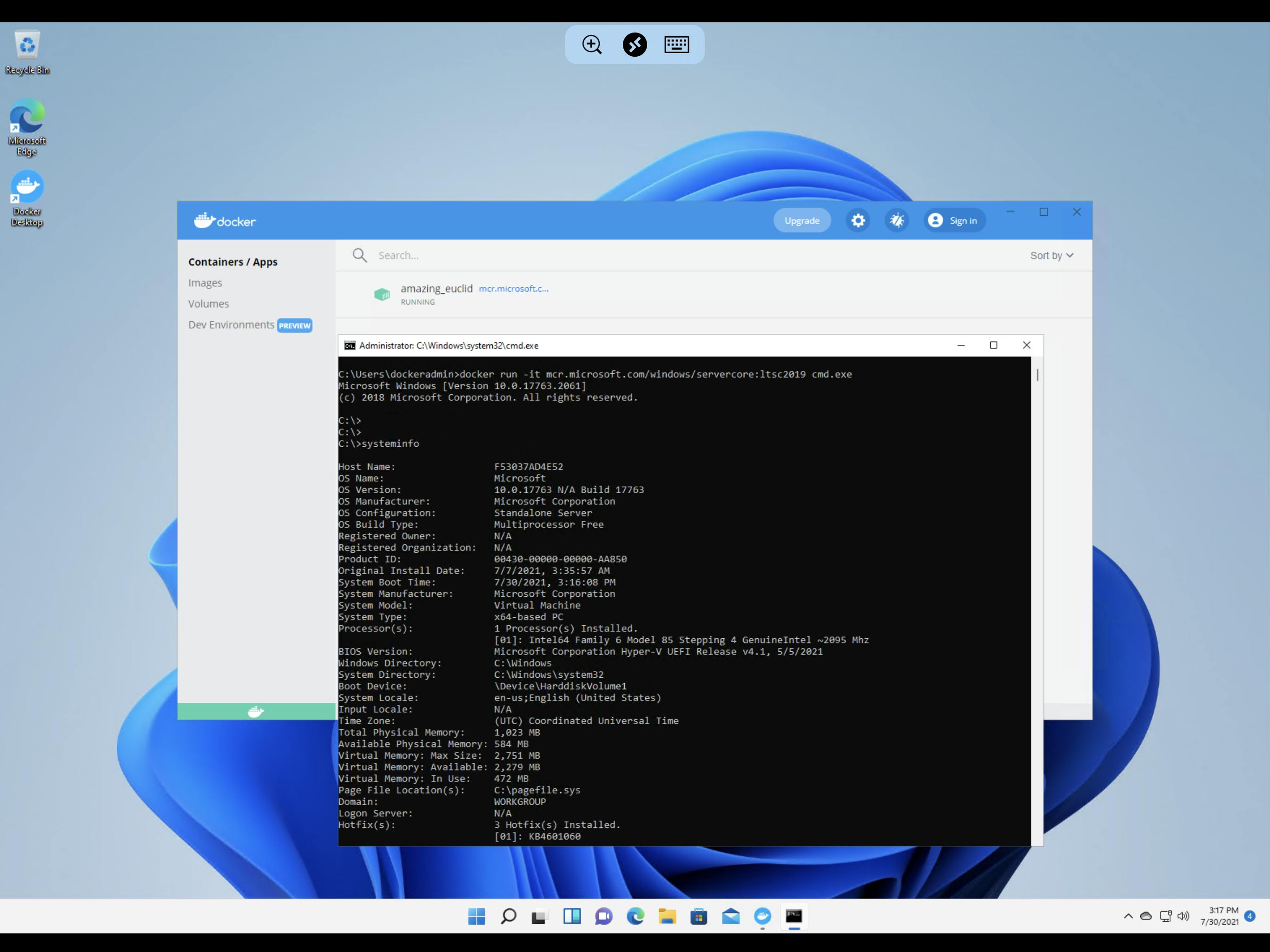Click the Docker whale logo icon
The image size is (1270, 952).
204,219
